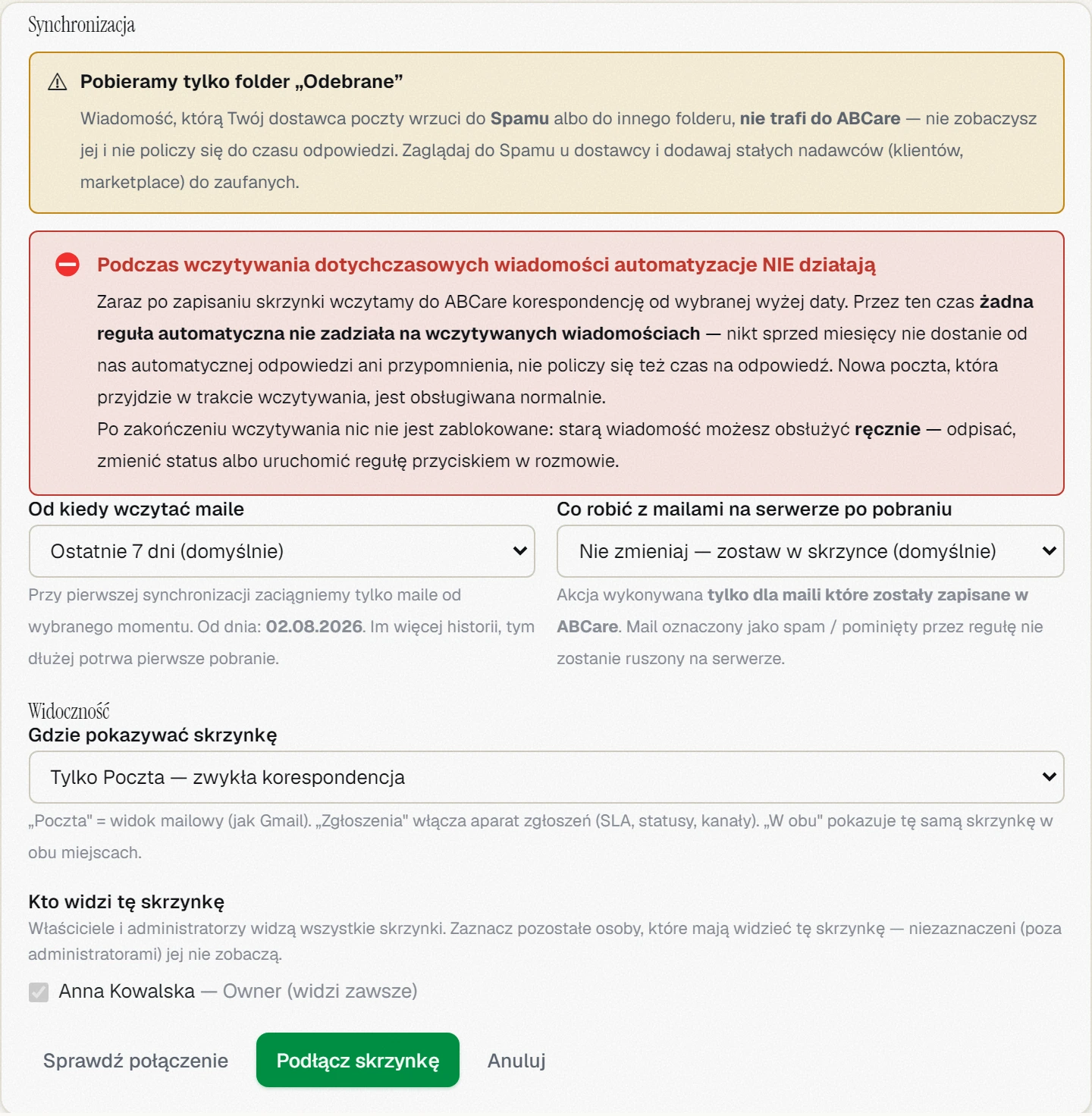Screen dimensions: 1092x1116
Task: Toggle the Anna Kowalska owner checkbox
Action: 39,992
